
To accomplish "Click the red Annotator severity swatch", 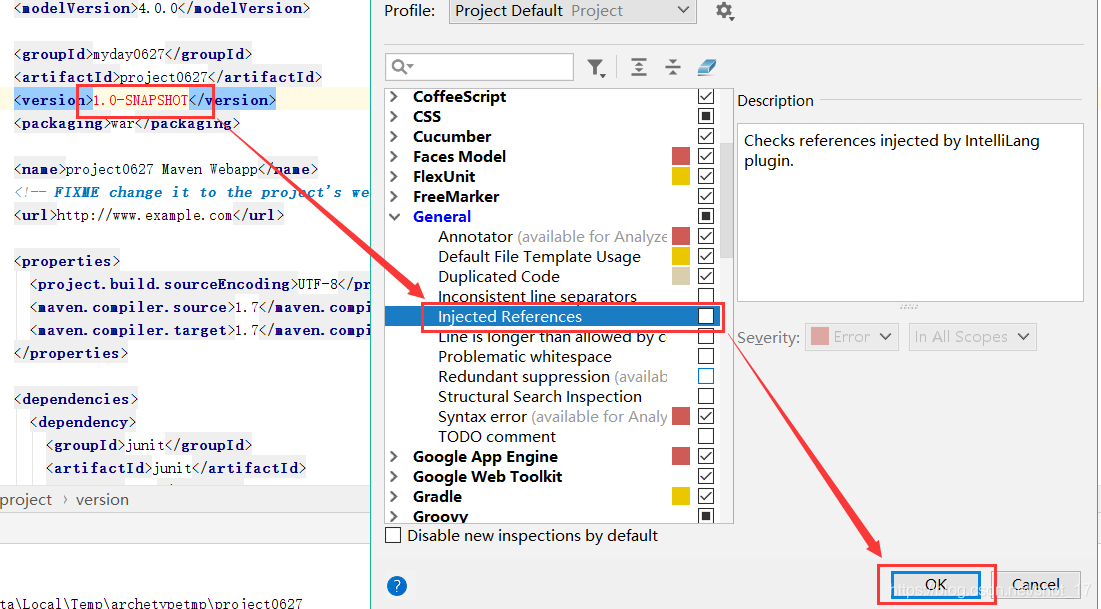I will (x=680, y=236).
